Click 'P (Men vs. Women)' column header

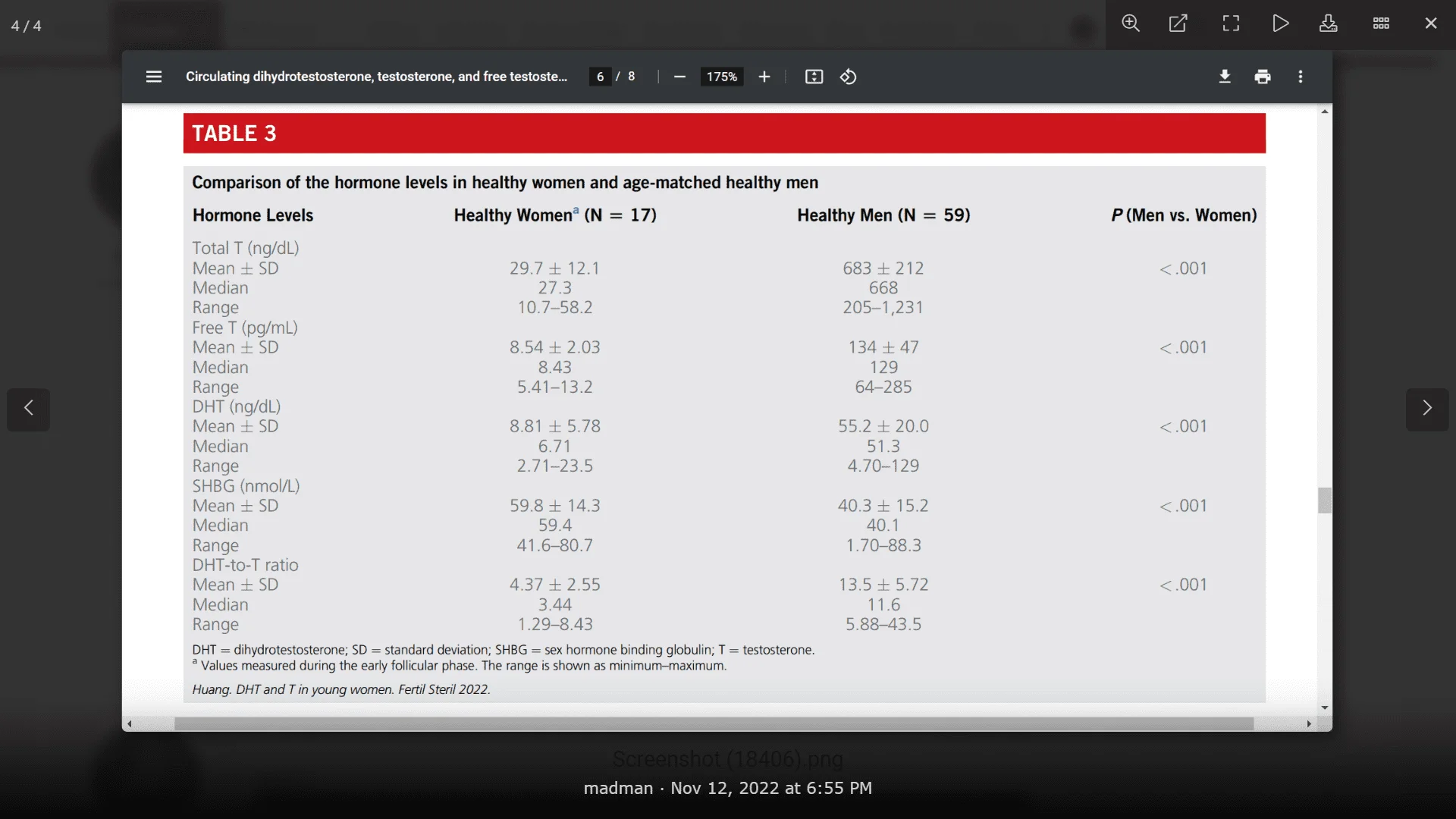[x=1184, y=215]
